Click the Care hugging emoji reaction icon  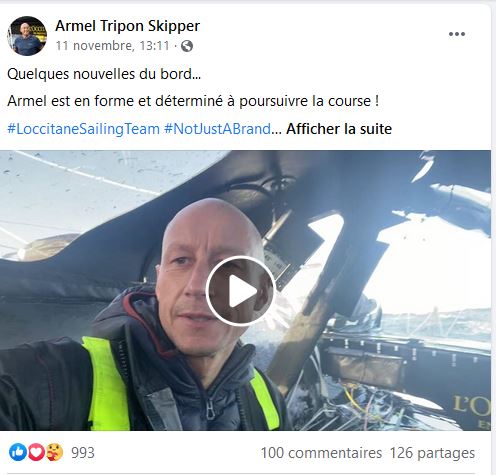[54, 452]
